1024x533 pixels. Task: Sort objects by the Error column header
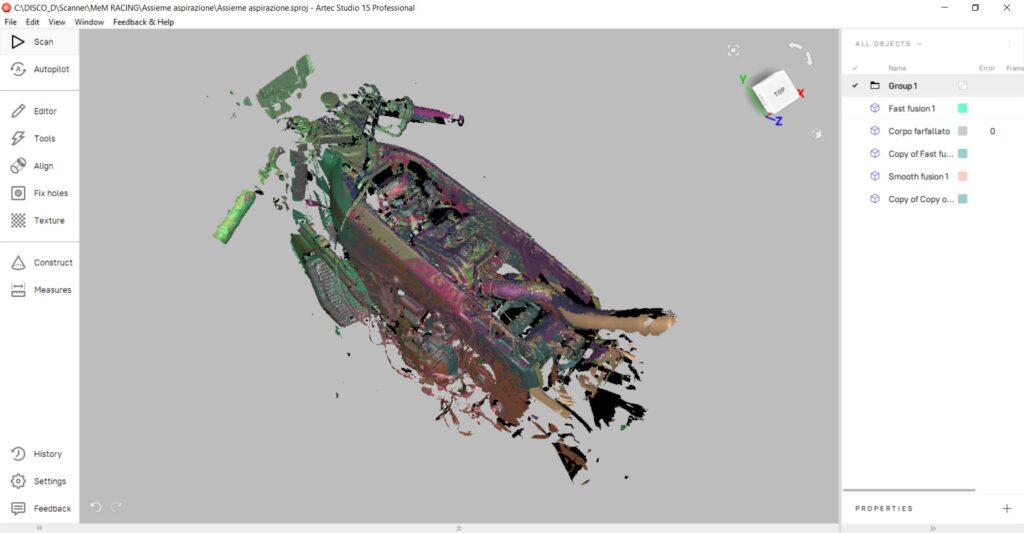pos(987,68)
